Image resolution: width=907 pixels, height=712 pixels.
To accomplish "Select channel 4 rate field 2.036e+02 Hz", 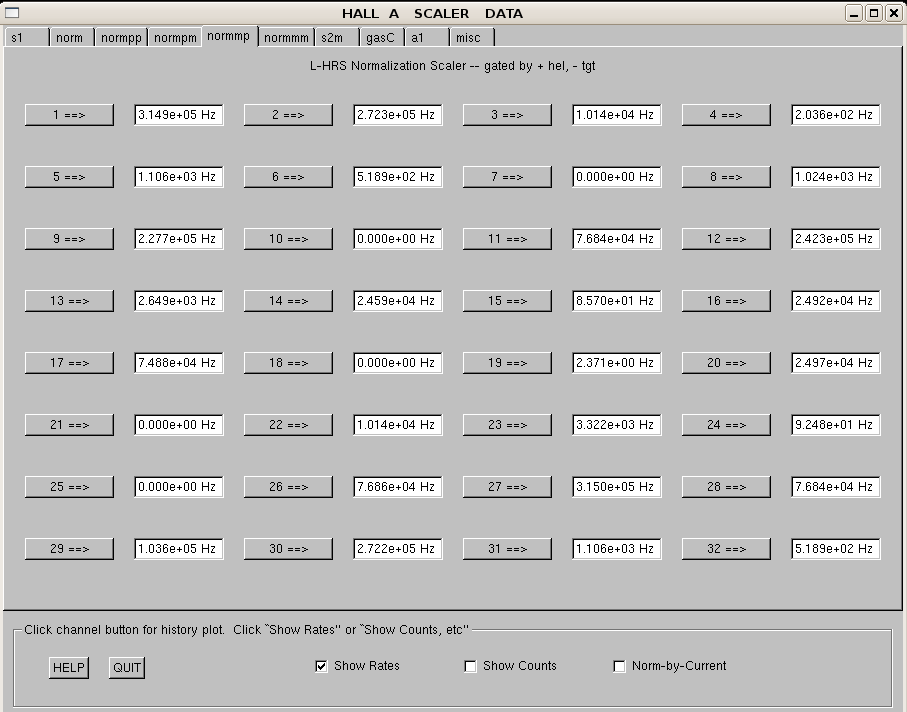I will point(836,115).
